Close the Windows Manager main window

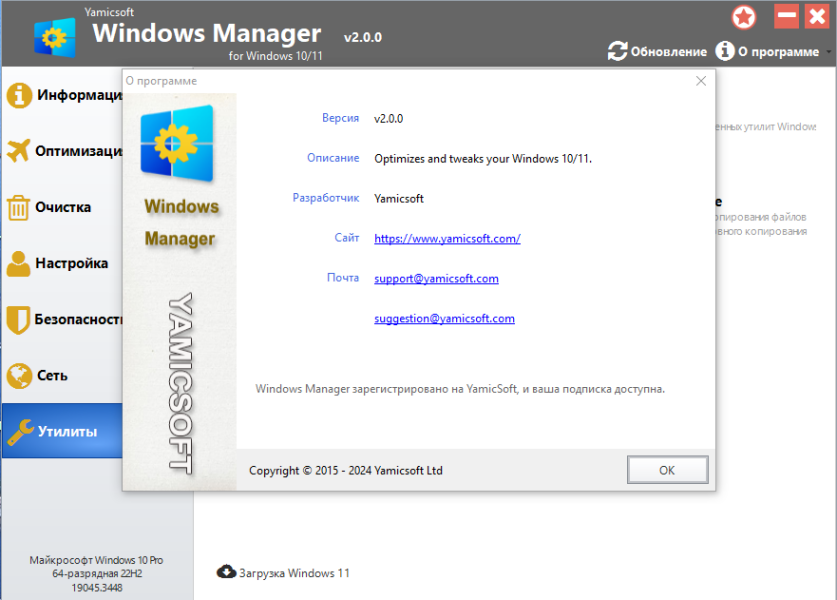(817, 16)
